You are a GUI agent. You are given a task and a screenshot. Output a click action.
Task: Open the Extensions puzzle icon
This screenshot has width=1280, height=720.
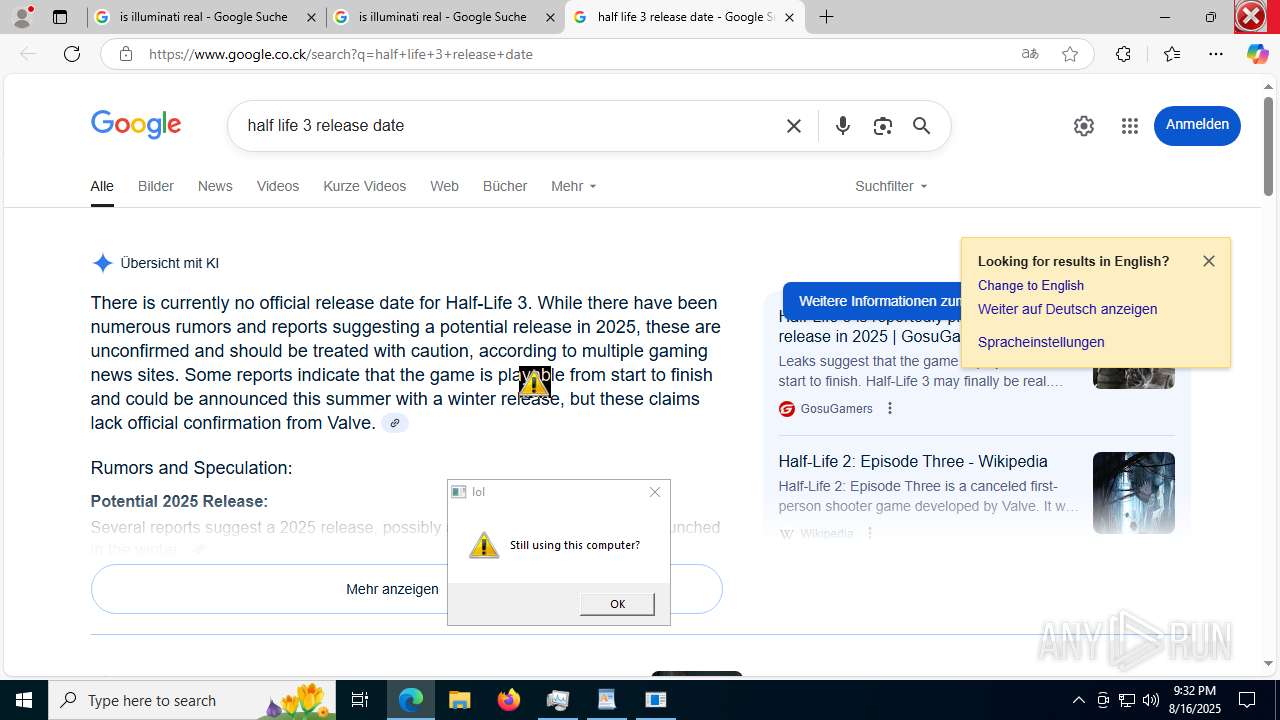click(1123, 54)
